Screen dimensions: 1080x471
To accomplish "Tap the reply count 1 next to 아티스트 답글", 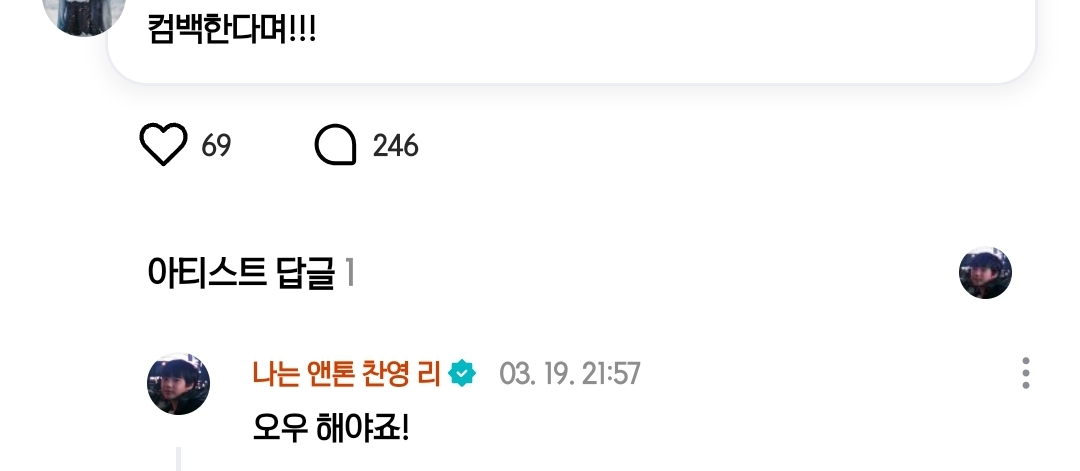I will [350, 273].
